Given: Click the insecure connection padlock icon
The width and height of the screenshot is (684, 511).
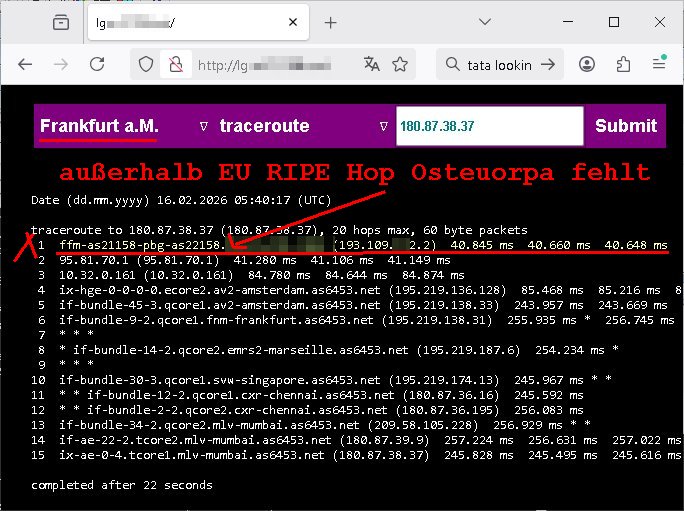Looking at the screenshot, I should point(174,64).
